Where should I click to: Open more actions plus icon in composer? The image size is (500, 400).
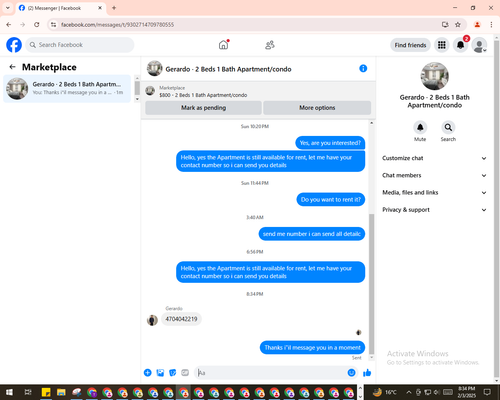tap(148, 373)
